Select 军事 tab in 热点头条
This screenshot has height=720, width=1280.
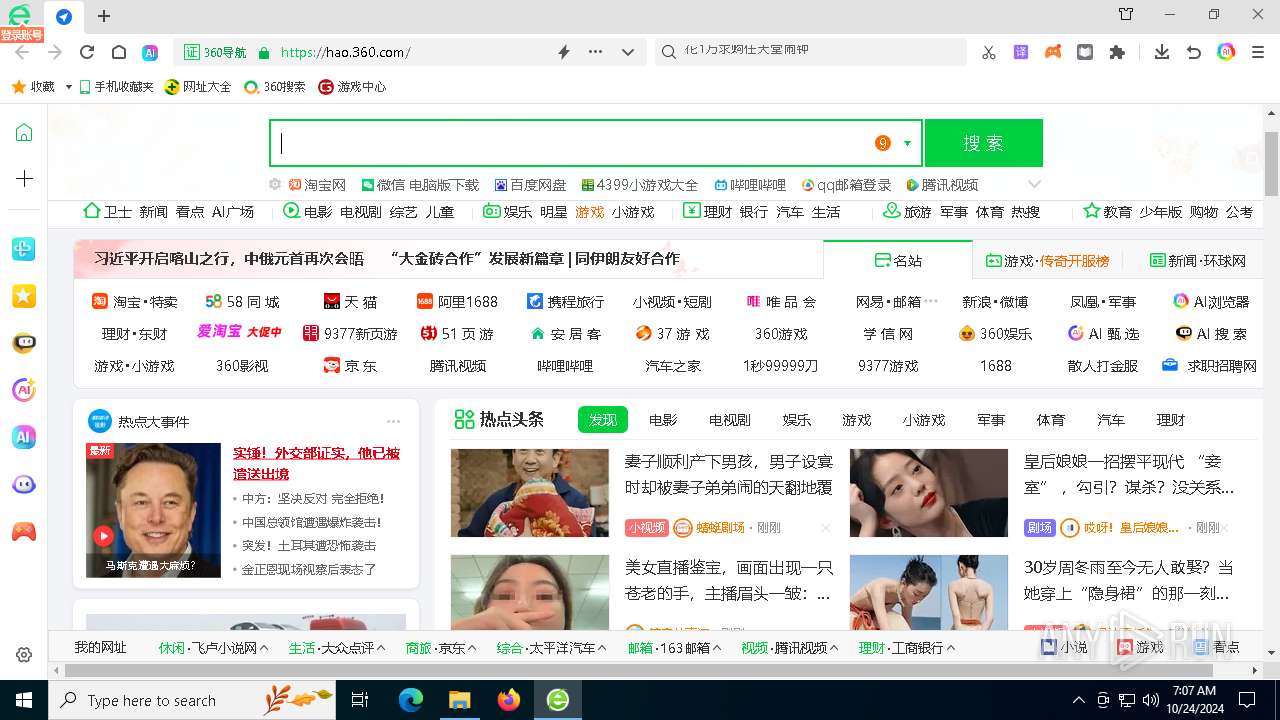991,420
